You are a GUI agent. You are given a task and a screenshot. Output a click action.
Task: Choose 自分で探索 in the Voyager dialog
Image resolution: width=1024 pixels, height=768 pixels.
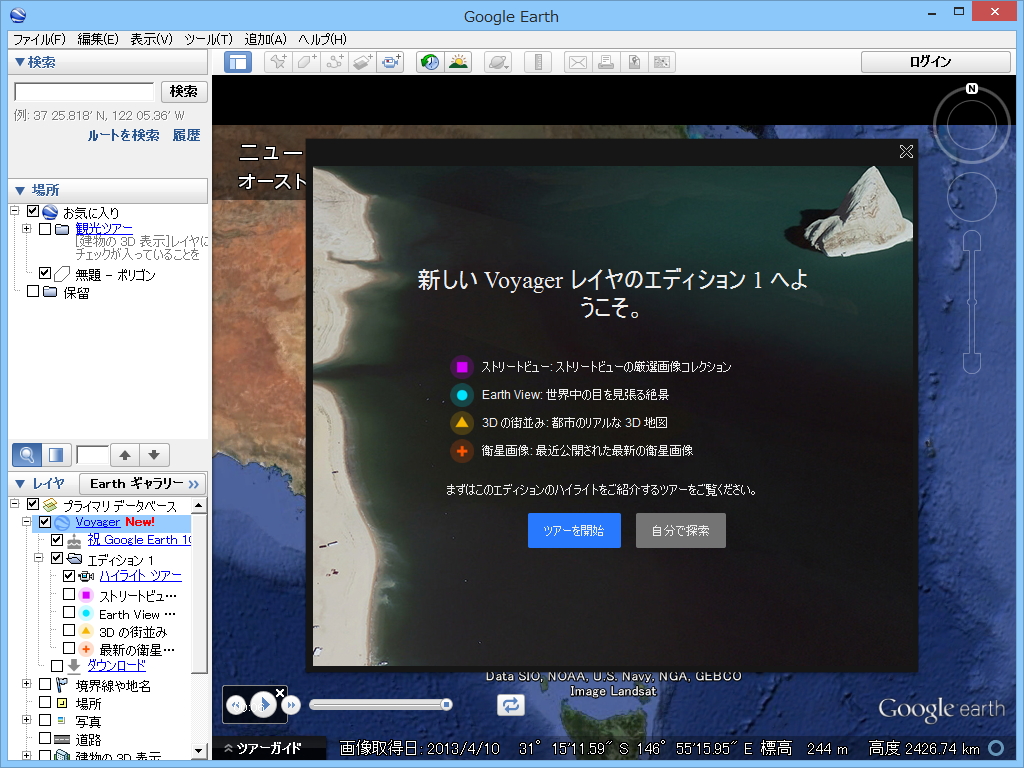click(680, 530)
